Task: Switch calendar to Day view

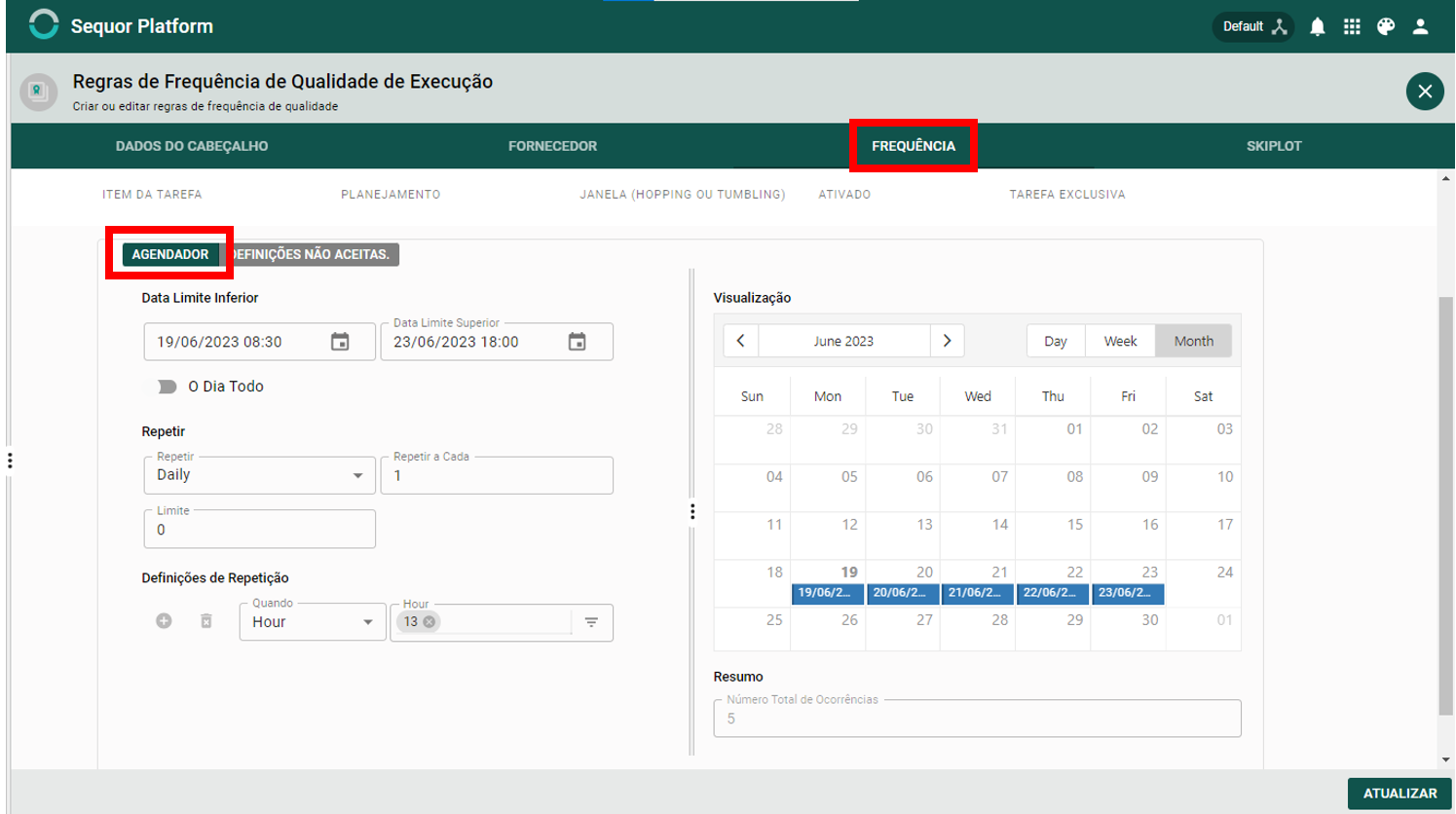Action: [x=1056, y=341]
